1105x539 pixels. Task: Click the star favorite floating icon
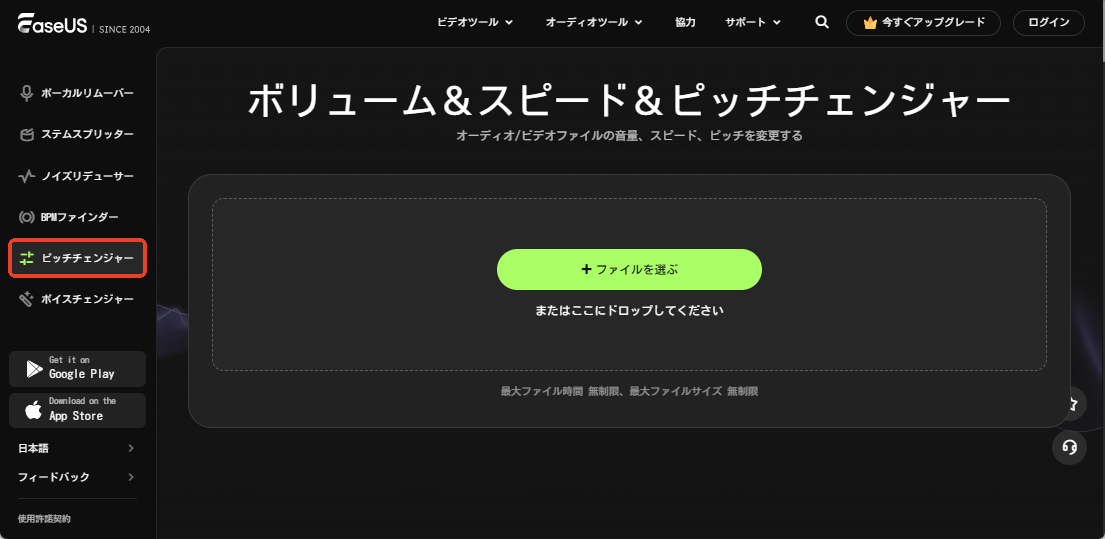click(1073, 404)
